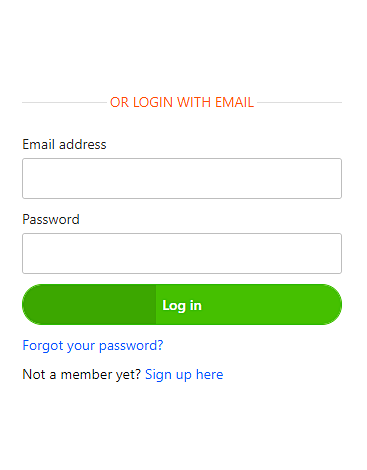Start password recovery via Forgot your password
Screen dimensions: 367x470
[x=93, y=345]
